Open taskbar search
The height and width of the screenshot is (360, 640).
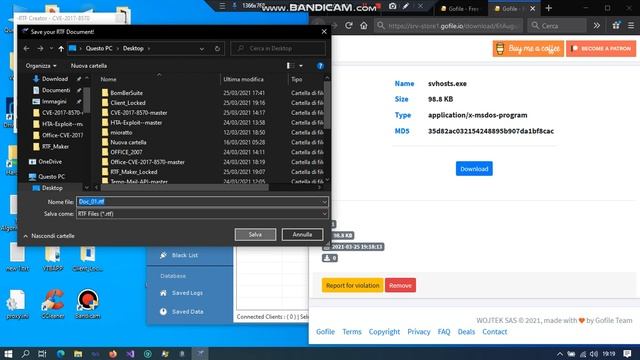(x=25, y=353)
